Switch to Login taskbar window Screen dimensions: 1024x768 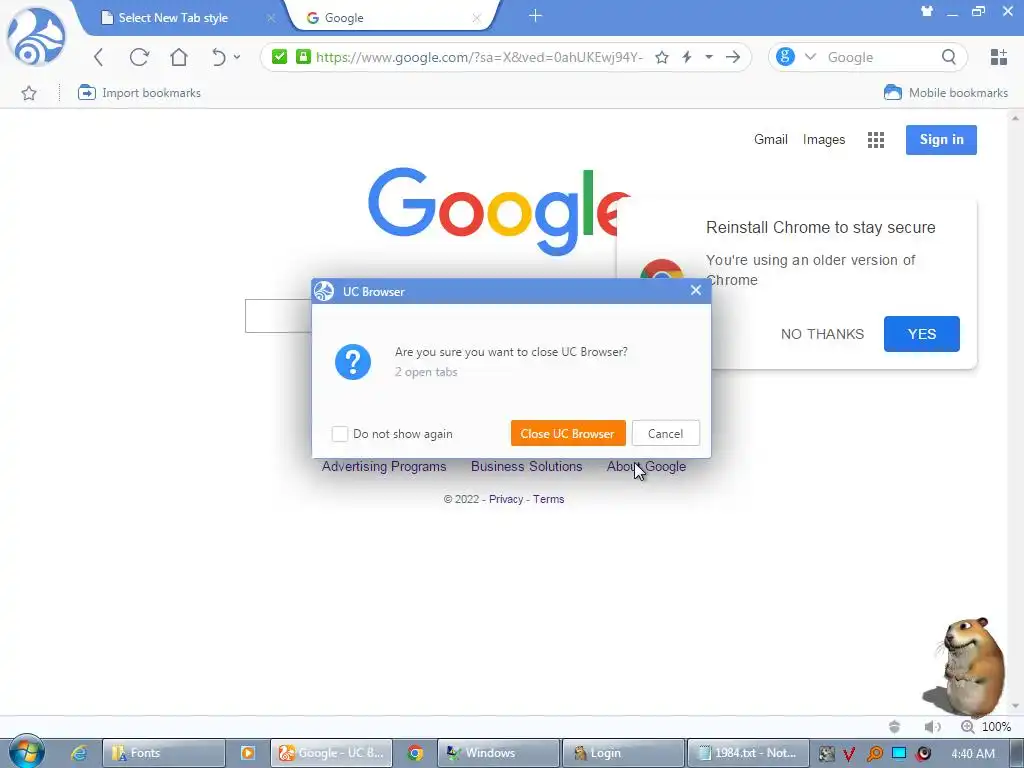[x=623, y=753]
